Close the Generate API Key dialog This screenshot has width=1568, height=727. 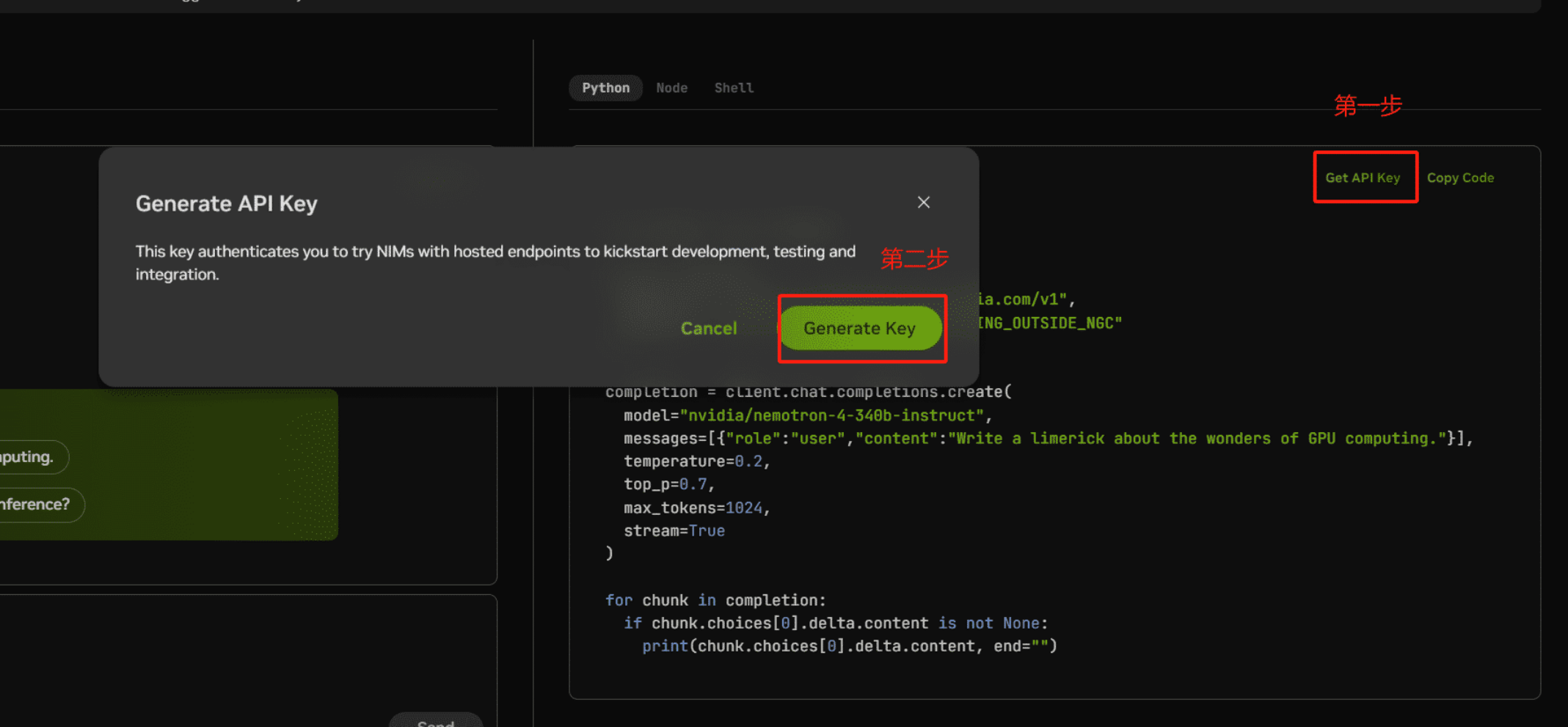click(x=923, y=202)
